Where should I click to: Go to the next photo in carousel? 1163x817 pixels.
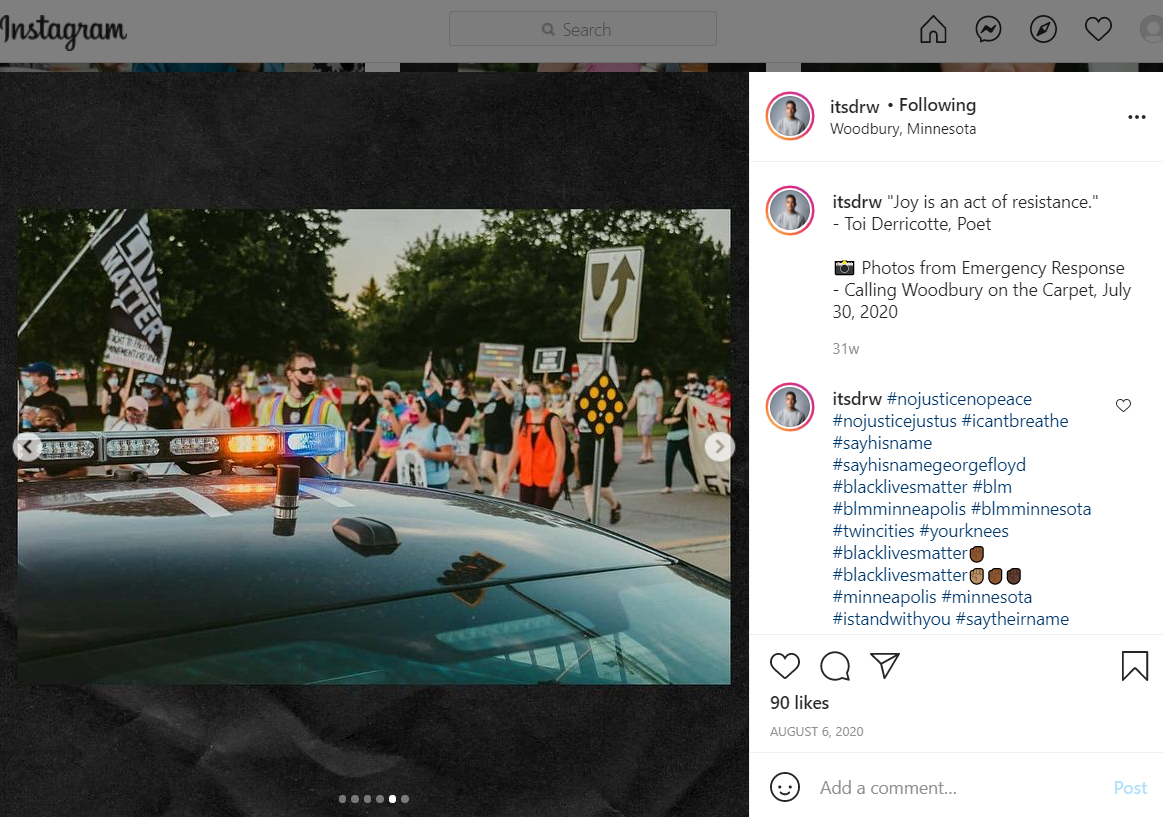719,447
